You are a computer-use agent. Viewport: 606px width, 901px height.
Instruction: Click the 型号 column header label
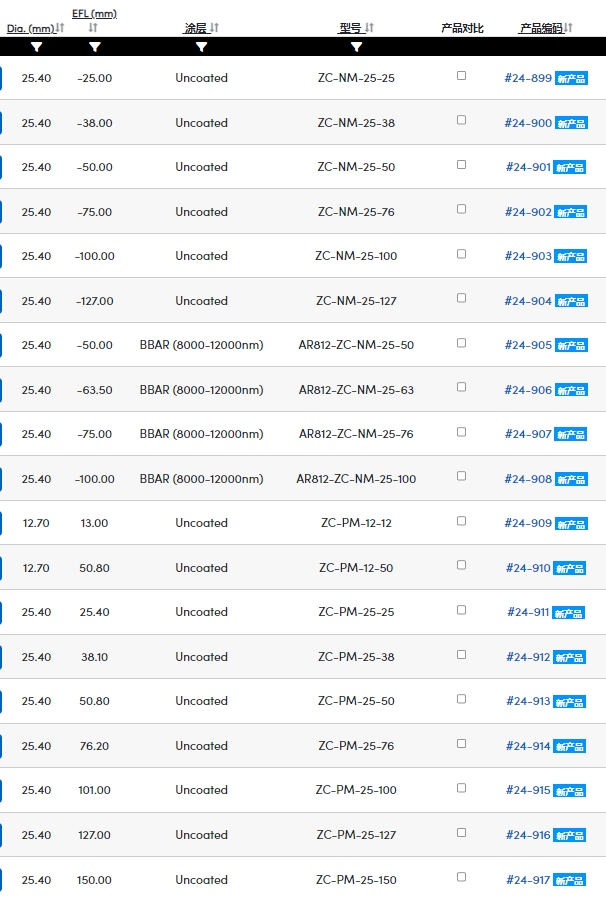350,28
